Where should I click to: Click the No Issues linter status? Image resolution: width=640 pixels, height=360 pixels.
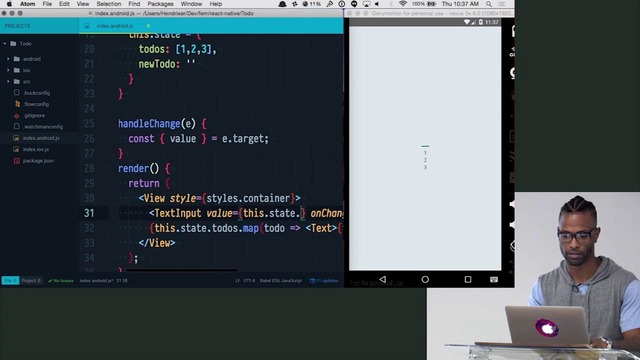(61, 281)
